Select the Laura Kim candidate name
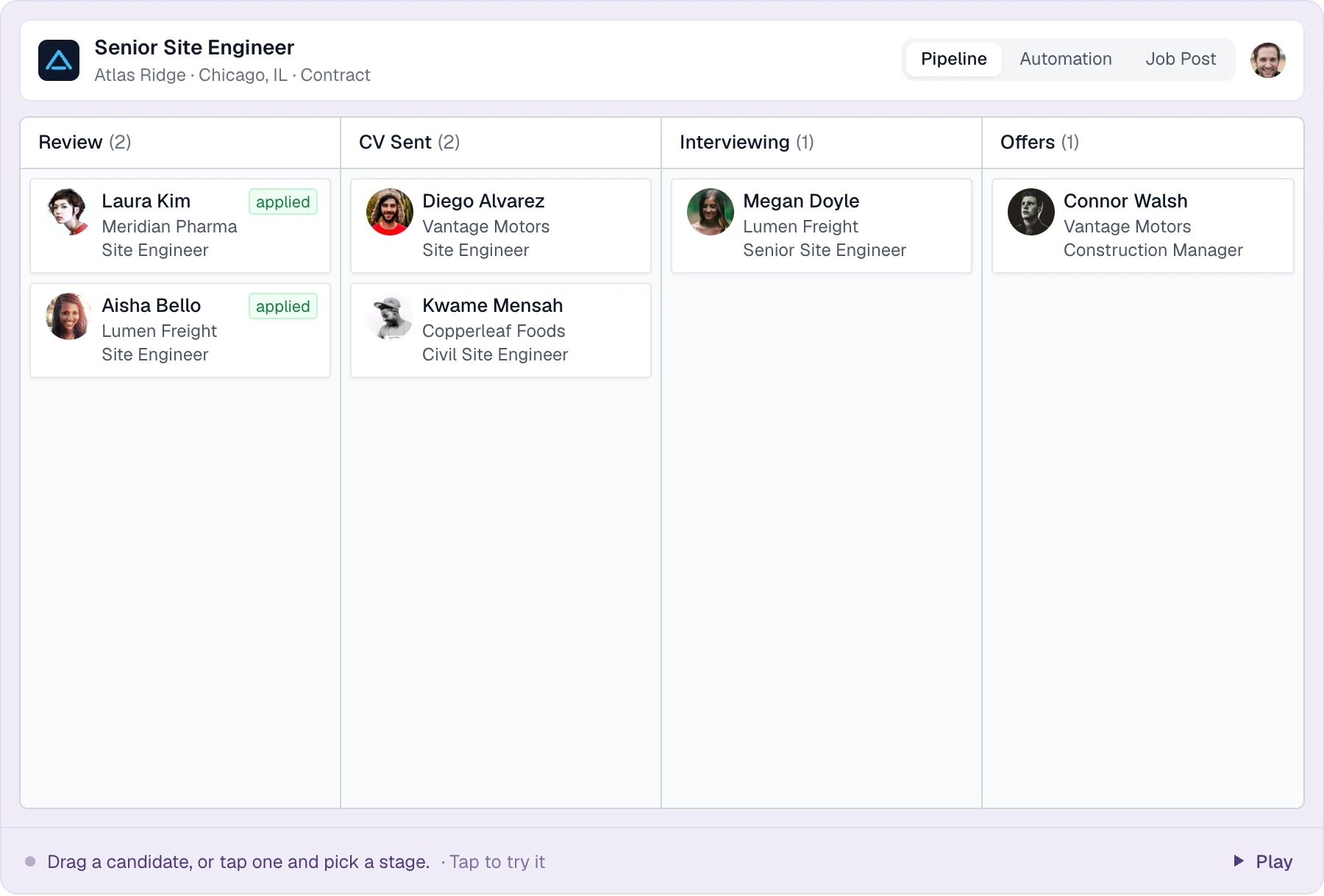Viewport: 1324px width, 896px height. pos(146,201)
